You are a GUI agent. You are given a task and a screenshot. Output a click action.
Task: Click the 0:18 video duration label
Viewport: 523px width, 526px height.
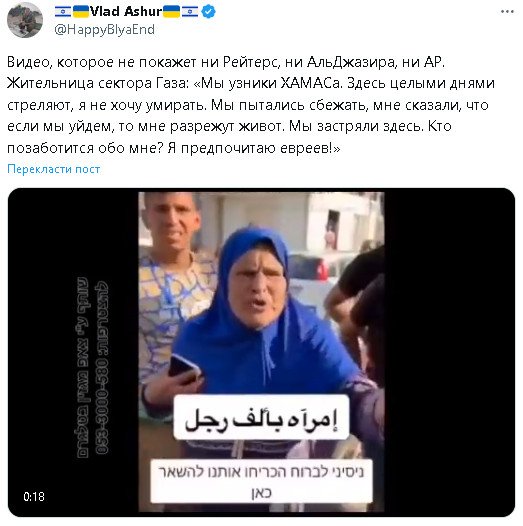34,496
